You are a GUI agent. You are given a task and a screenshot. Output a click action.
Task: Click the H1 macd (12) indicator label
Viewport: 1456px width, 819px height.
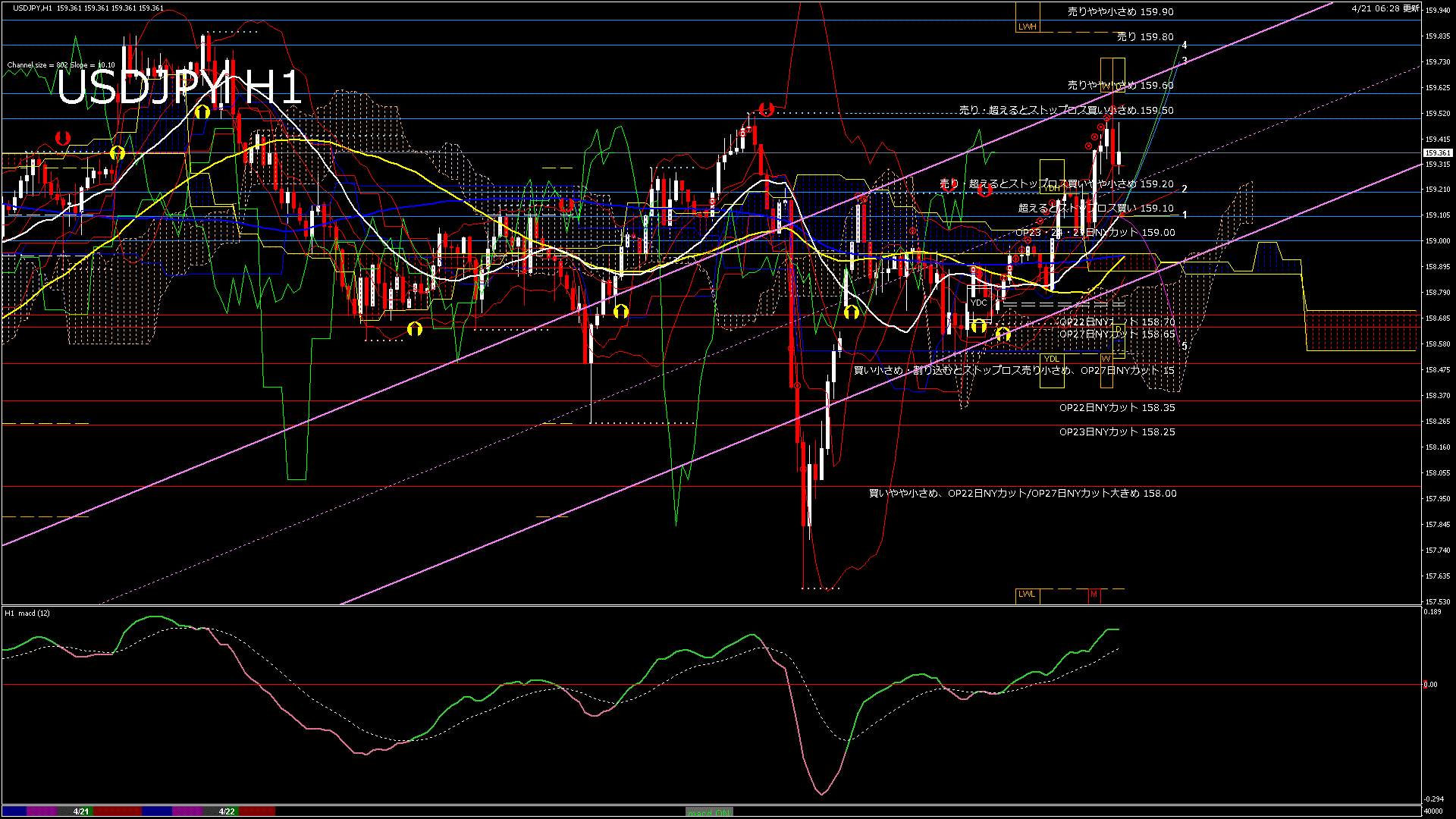(x=28, y=613)
